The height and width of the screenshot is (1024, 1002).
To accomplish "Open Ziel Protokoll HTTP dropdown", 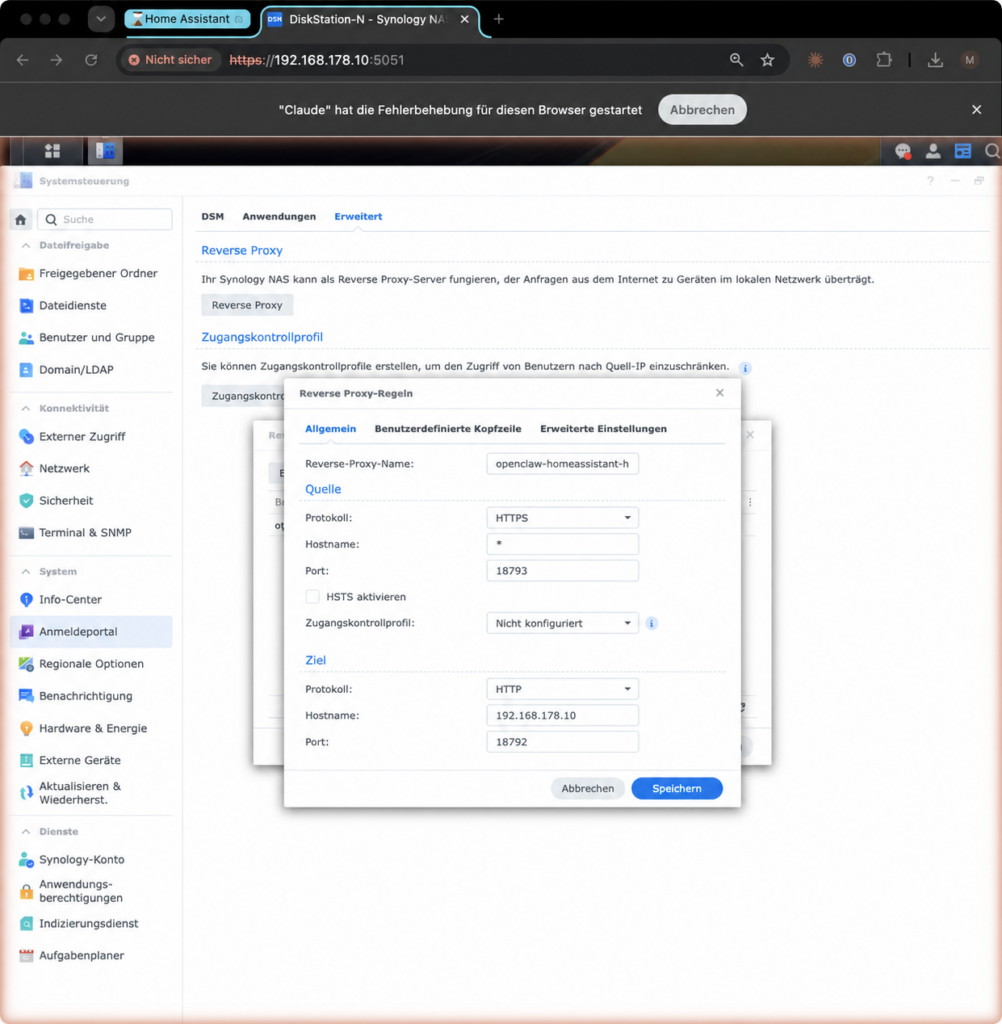I will pos(562,689).
